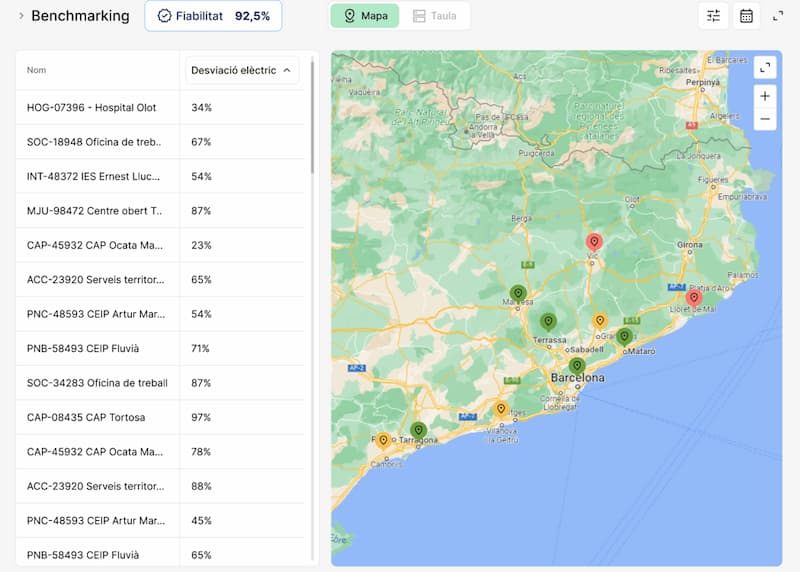Image resolution: width=800 pixels, height=572 pixels.
Task: Click the 34% deviation value
Action: 201,108
